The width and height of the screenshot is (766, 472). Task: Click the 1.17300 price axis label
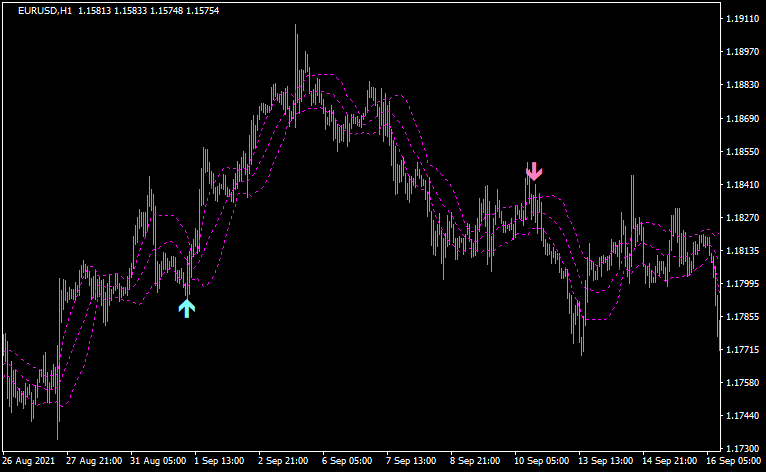pyautogui.click(x=741, y=448)
